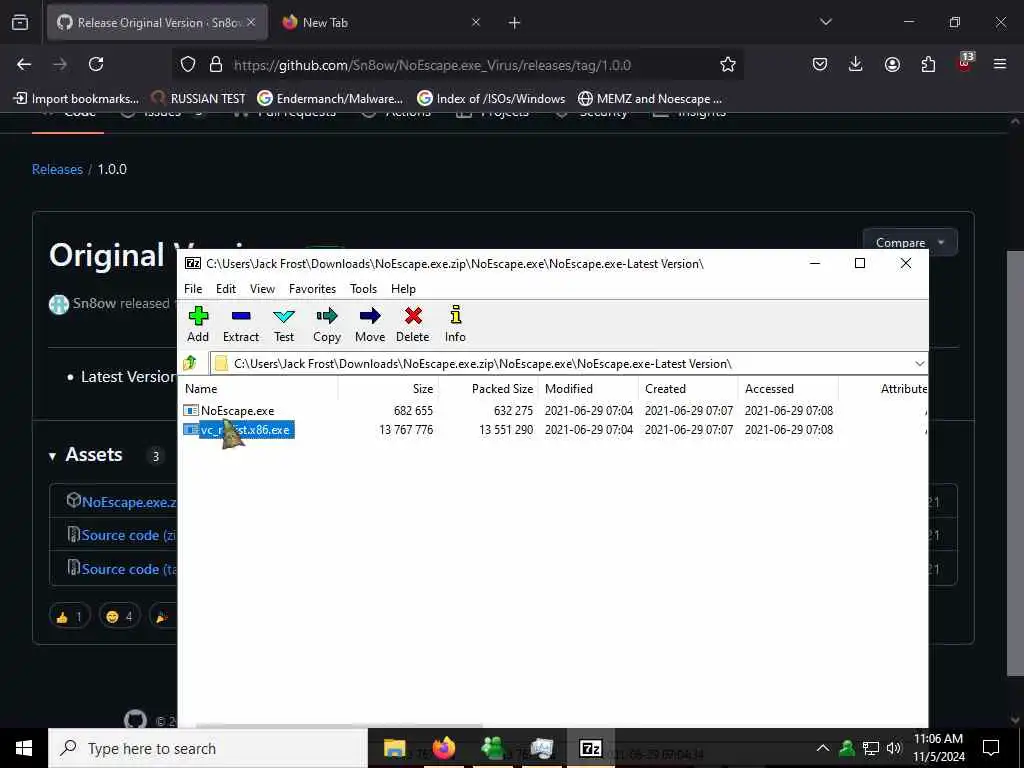Show hidden system tray icons chevron
1024x768 pixels.
823,748
